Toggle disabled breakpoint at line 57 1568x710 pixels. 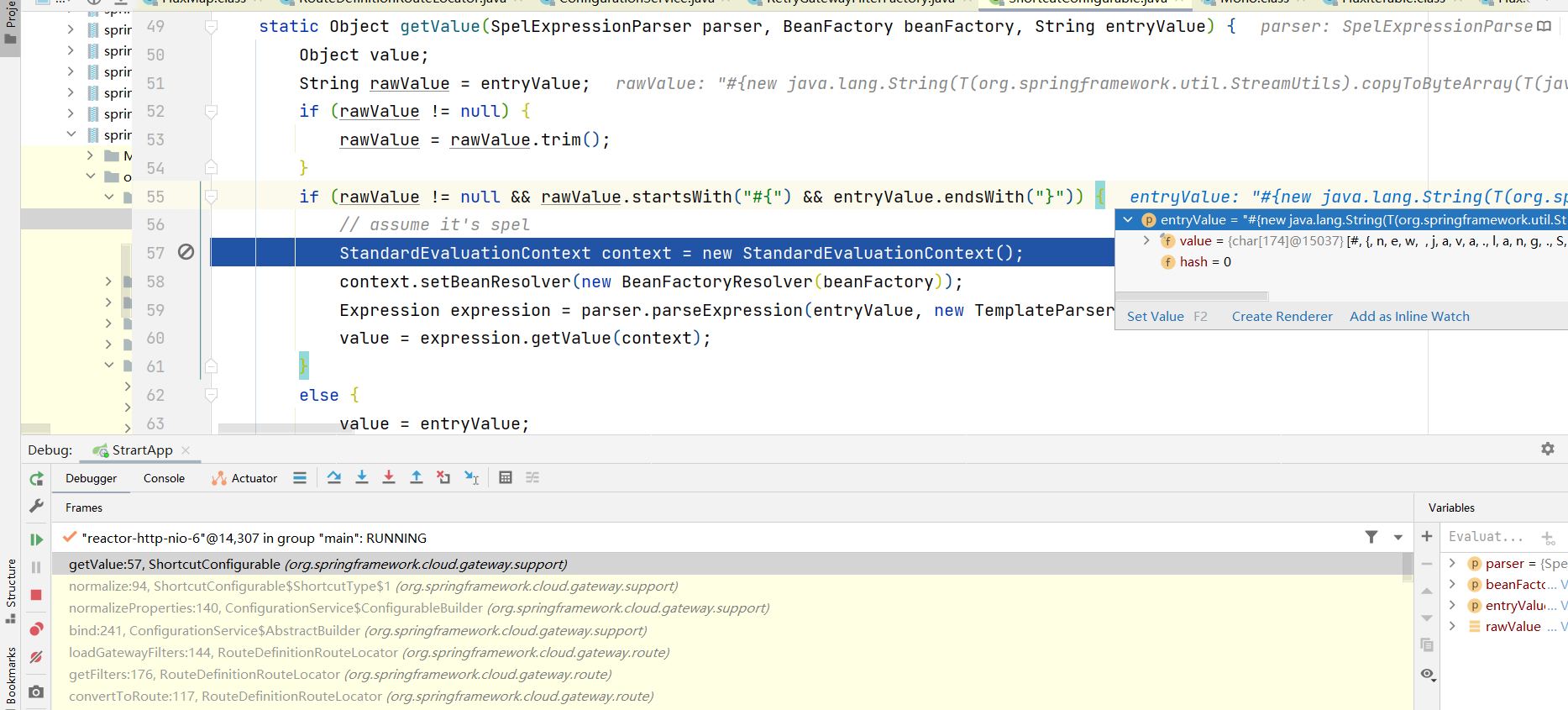pyautogui.click(x=186, y=252)
